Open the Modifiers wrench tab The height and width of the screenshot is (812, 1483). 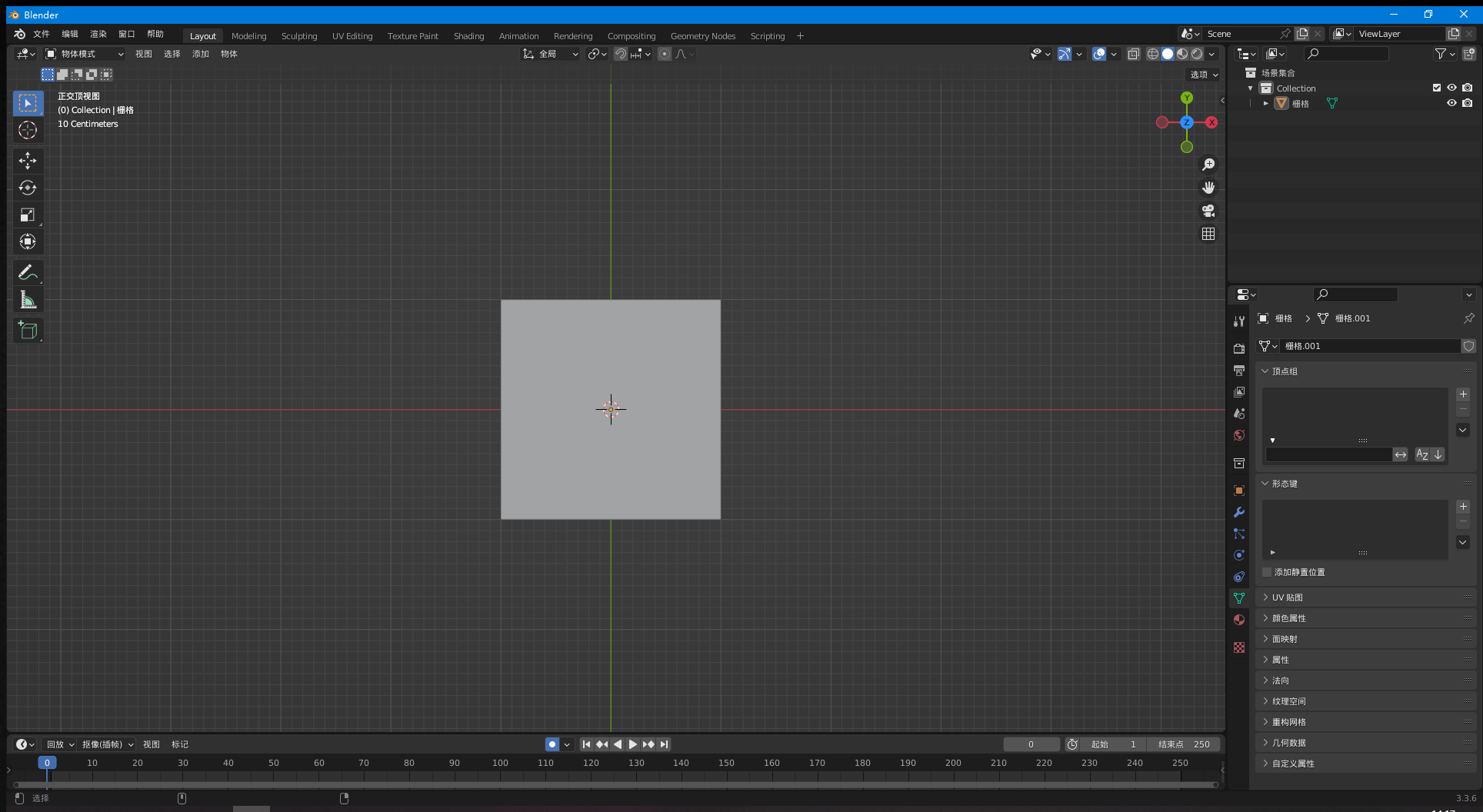click(x=1238, y=512)
